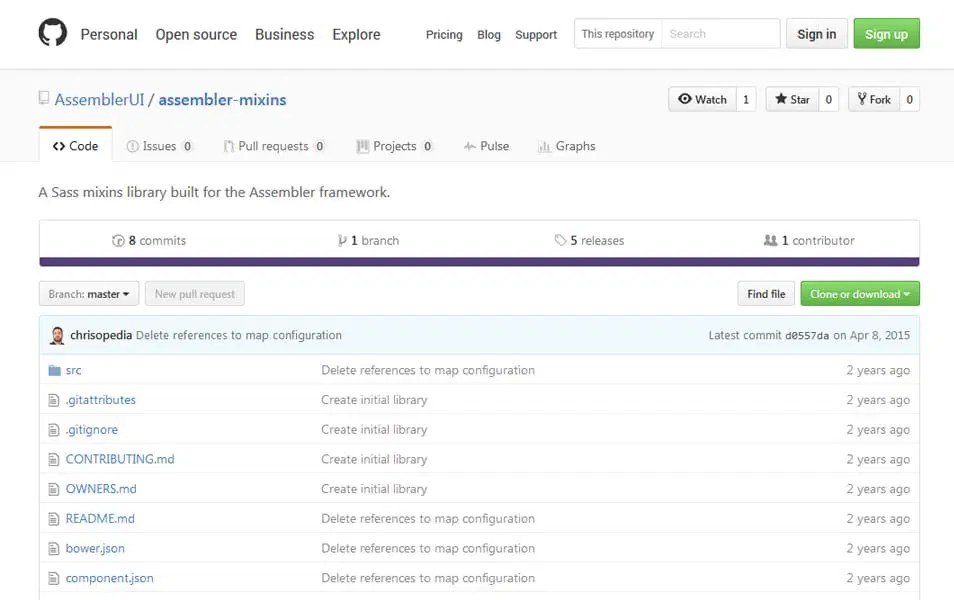Viewport: 954px width, 600px height.
Task: Open the component.json file
Action: [x=110, y=578]
